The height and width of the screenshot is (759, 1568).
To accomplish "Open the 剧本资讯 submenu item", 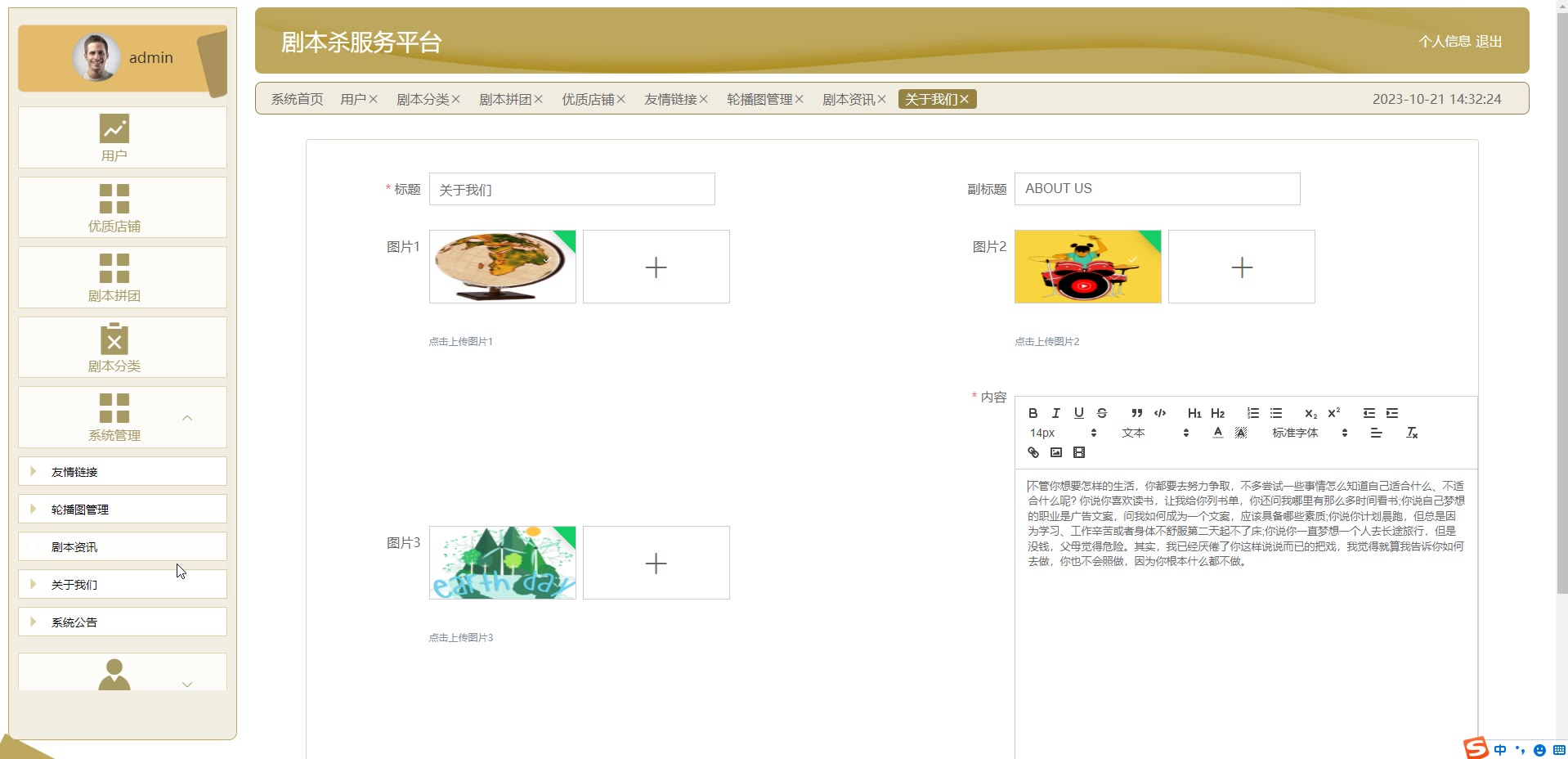I will [123, 546].
